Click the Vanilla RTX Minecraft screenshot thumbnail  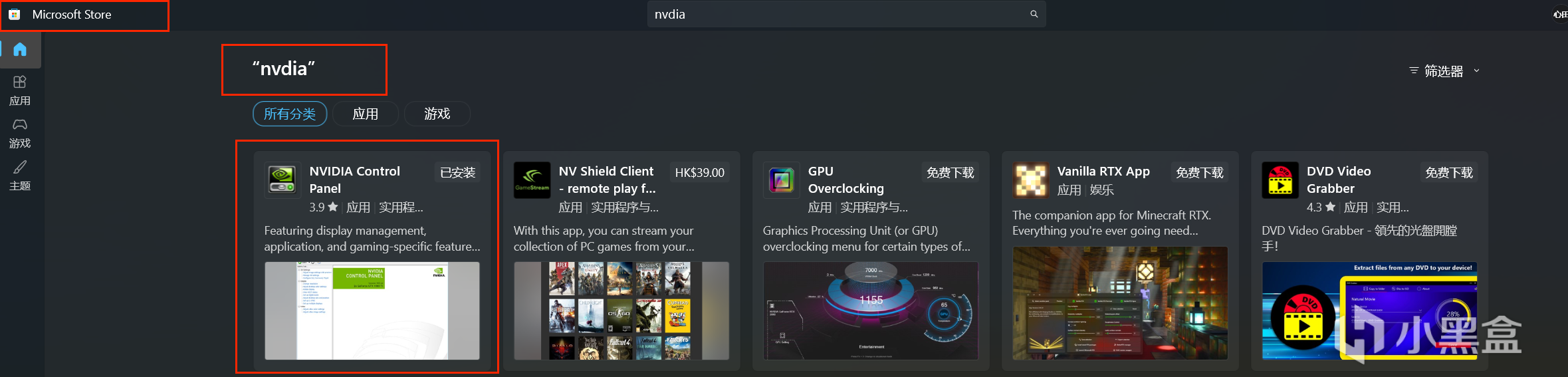point(1120,303)
